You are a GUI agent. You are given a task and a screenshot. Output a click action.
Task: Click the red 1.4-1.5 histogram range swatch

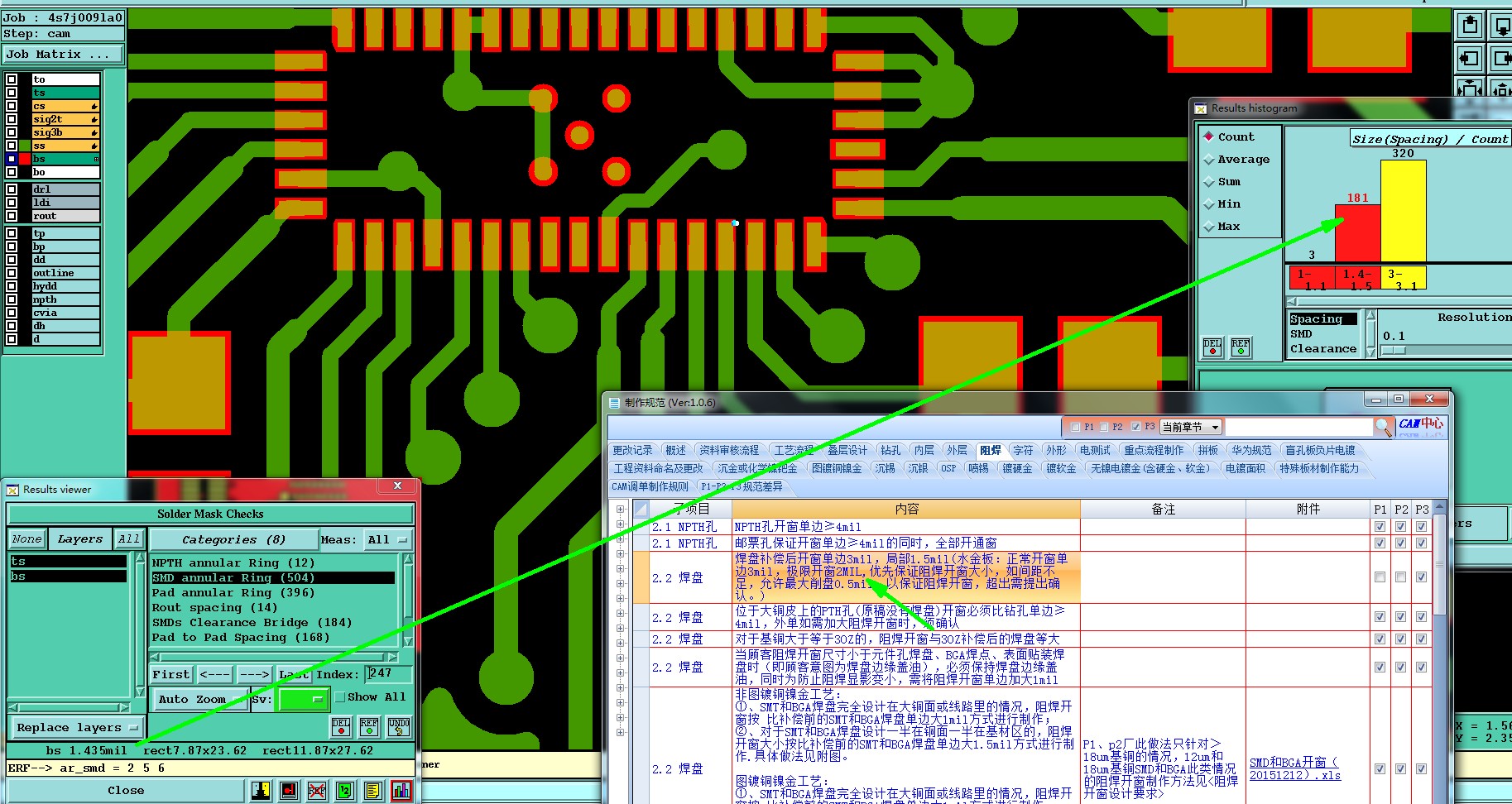(x=1357, y=279)
